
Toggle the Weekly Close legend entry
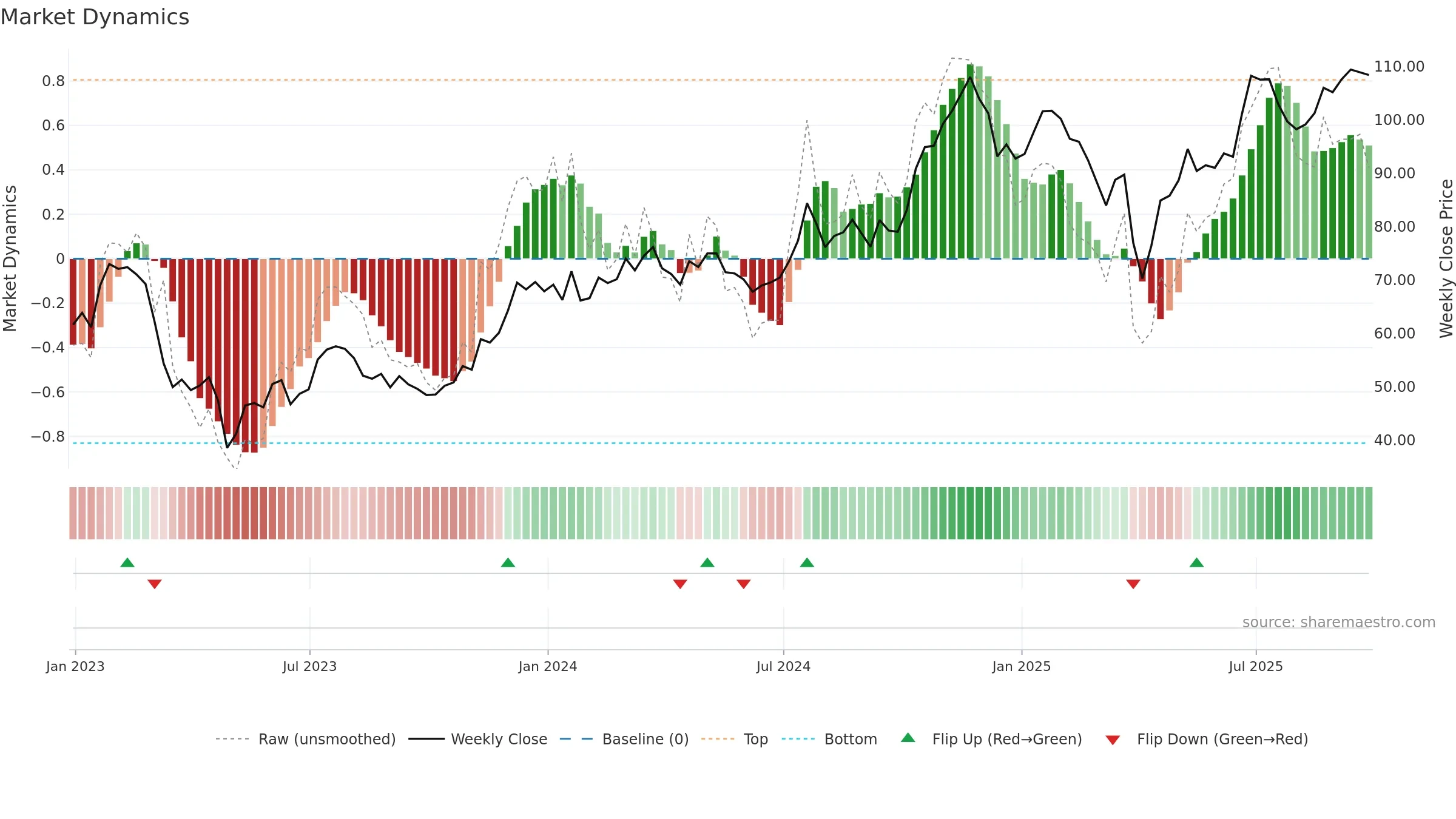pos(477,739)
